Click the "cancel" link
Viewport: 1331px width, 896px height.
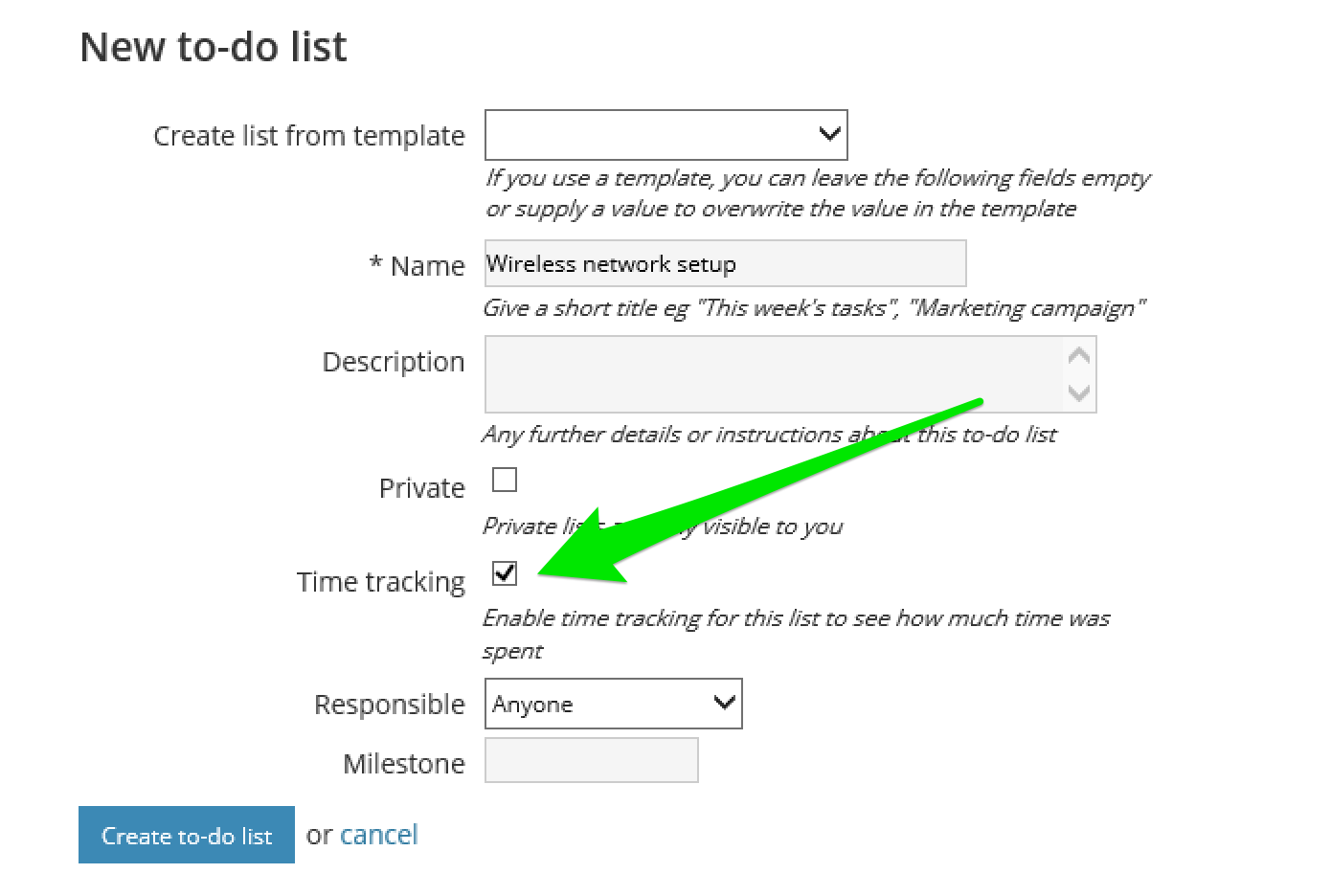click(x=379, y=834)
